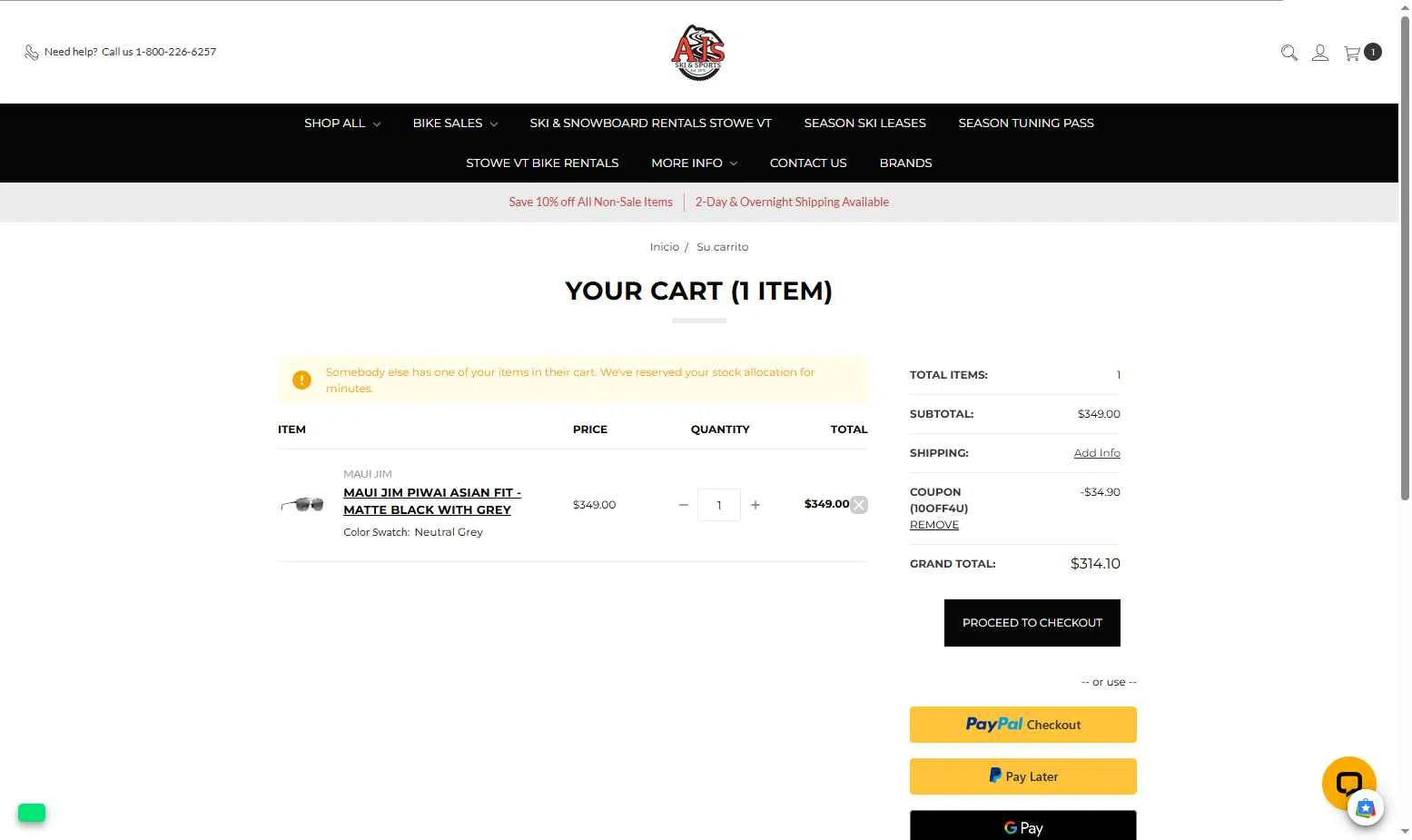
Task: Expand the Shop All menu
Action: (x=342, y=124)
